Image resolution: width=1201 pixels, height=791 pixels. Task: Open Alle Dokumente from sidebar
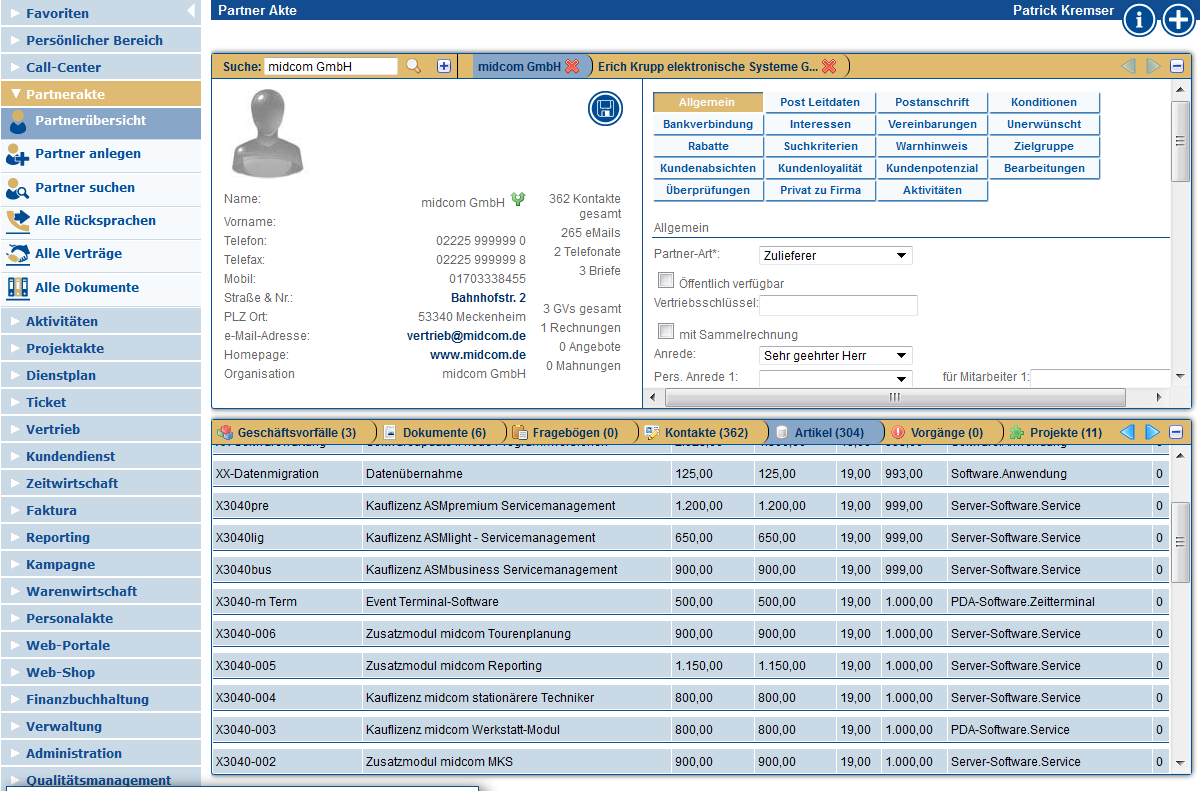pyautogui.click(x=86, y=288)
